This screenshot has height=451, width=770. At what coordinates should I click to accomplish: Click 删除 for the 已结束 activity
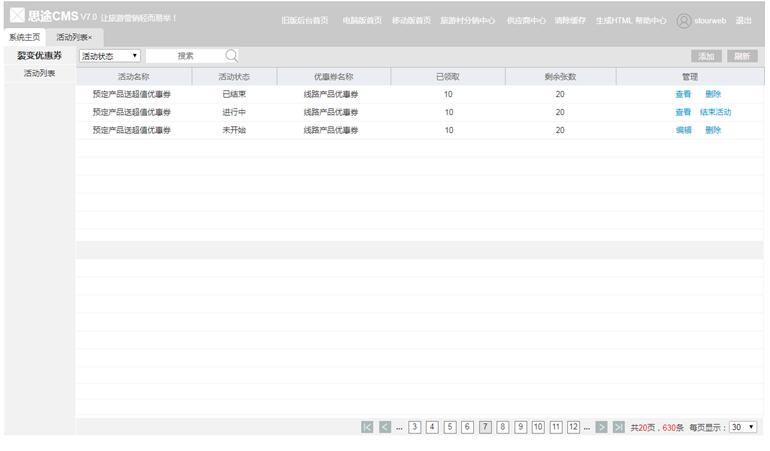click(x=713, y=94)
